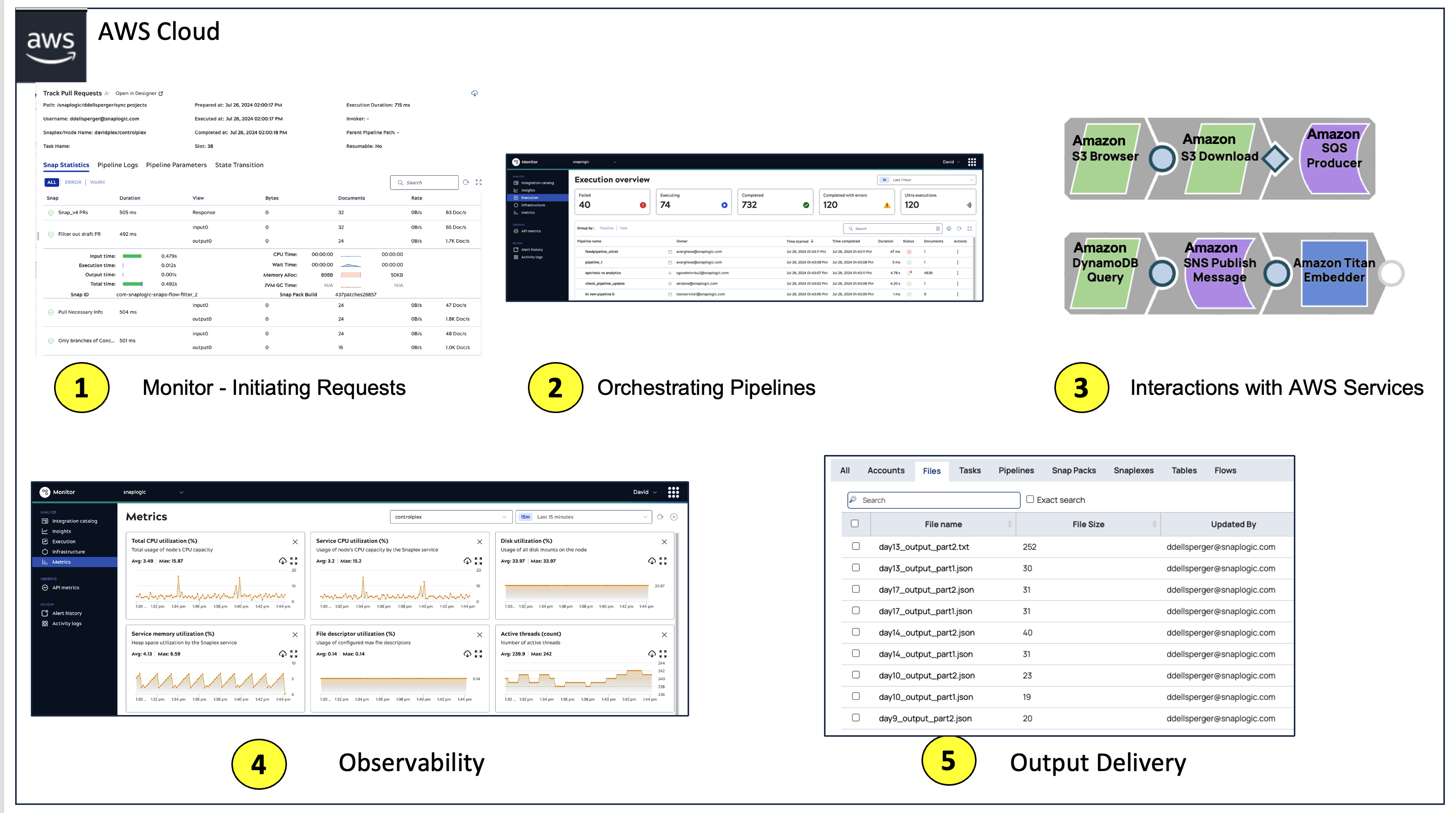
Task: Open the app grid in Metrics header
Action: [673, 492]
